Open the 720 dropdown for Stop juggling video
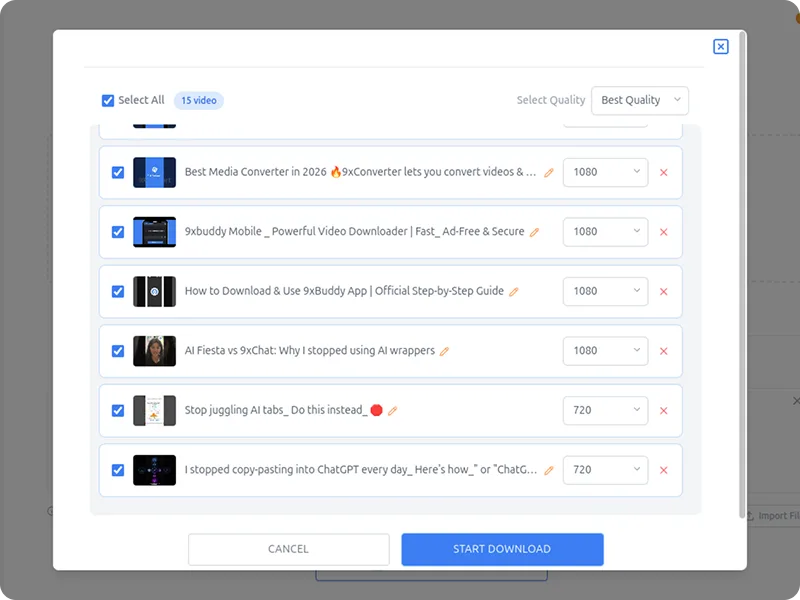 point(605,410)
